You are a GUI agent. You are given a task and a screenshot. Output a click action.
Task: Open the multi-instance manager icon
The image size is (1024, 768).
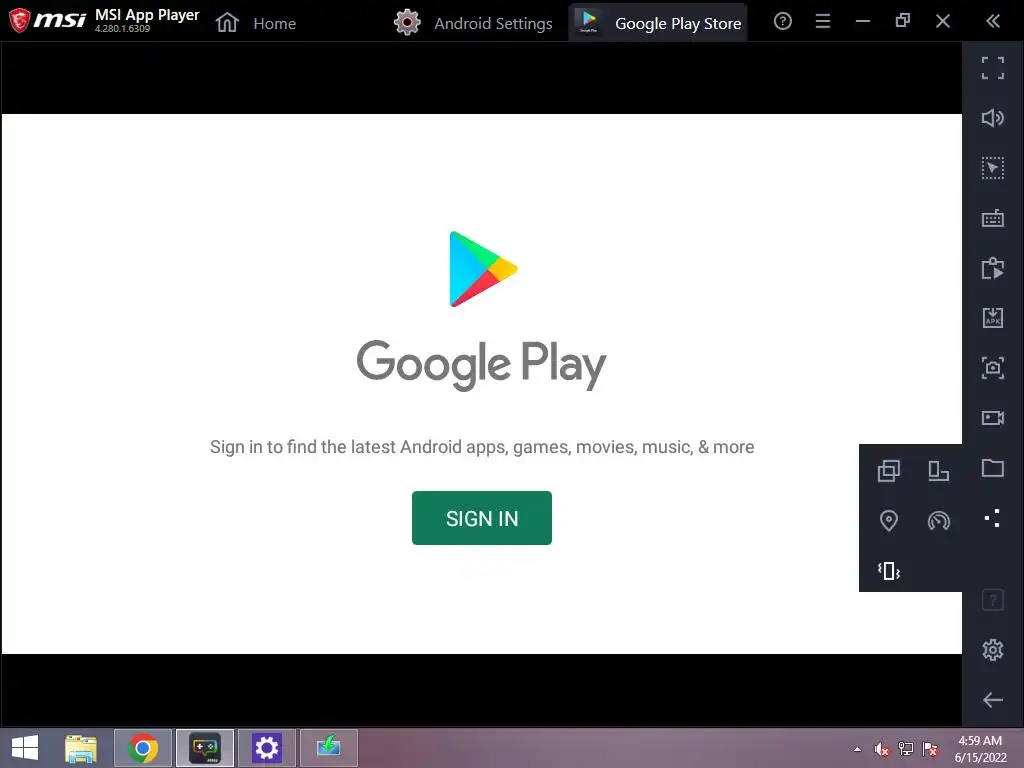point(888,470)
